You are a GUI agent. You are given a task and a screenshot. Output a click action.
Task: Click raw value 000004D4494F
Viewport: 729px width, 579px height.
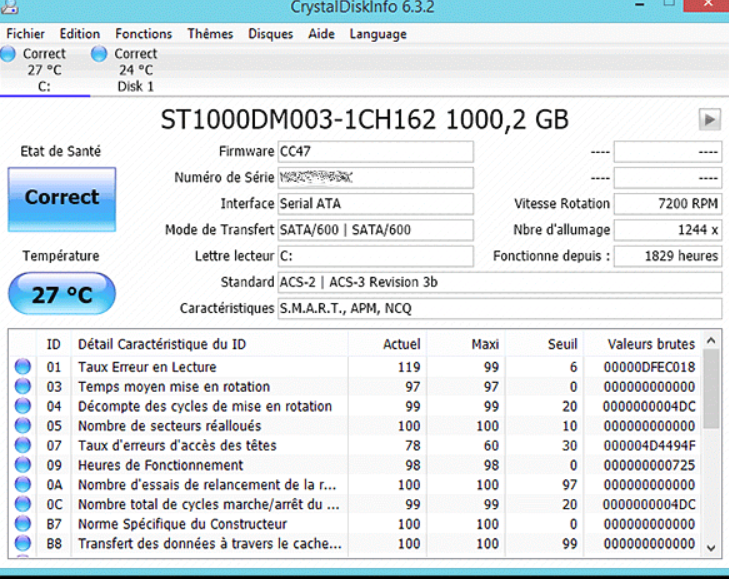(649, 446)
